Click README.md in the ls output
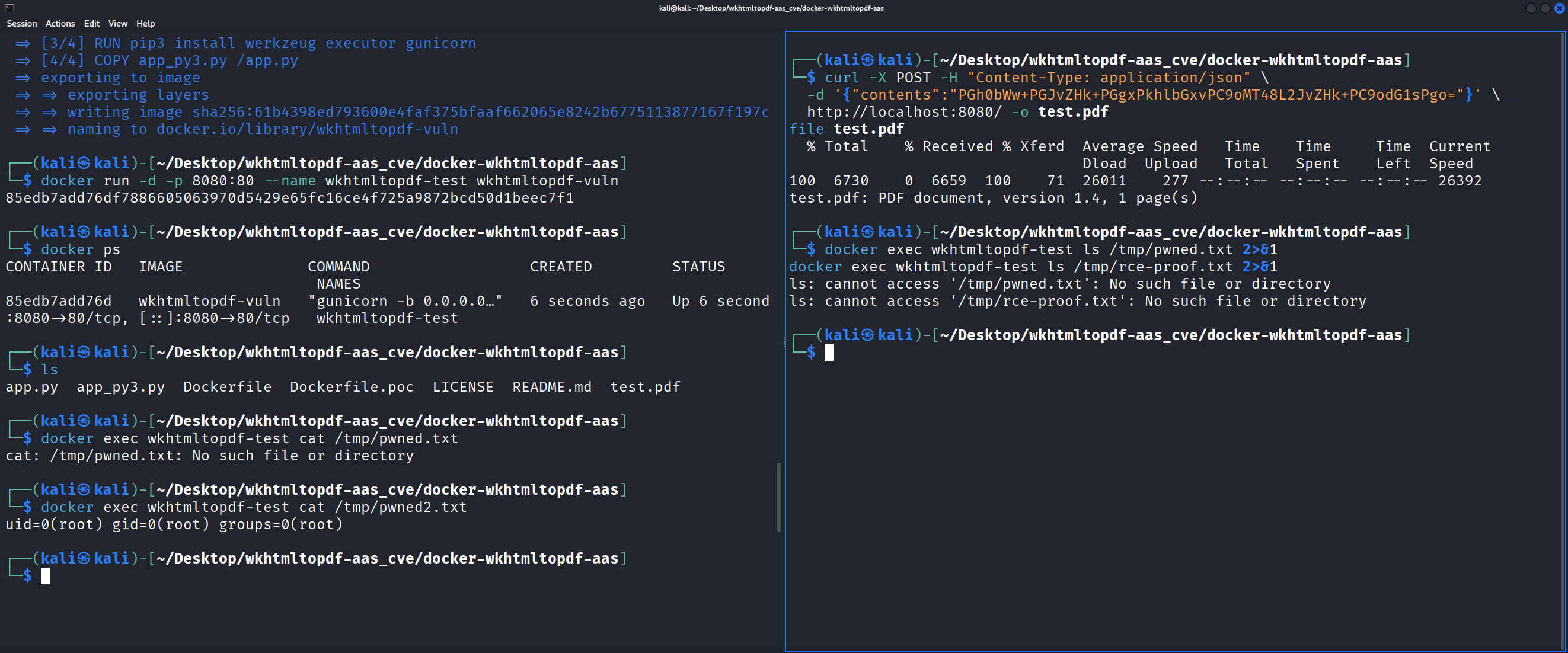This screenshot has height=653, width=1568. pyautogui.click(x=551, y=387)
